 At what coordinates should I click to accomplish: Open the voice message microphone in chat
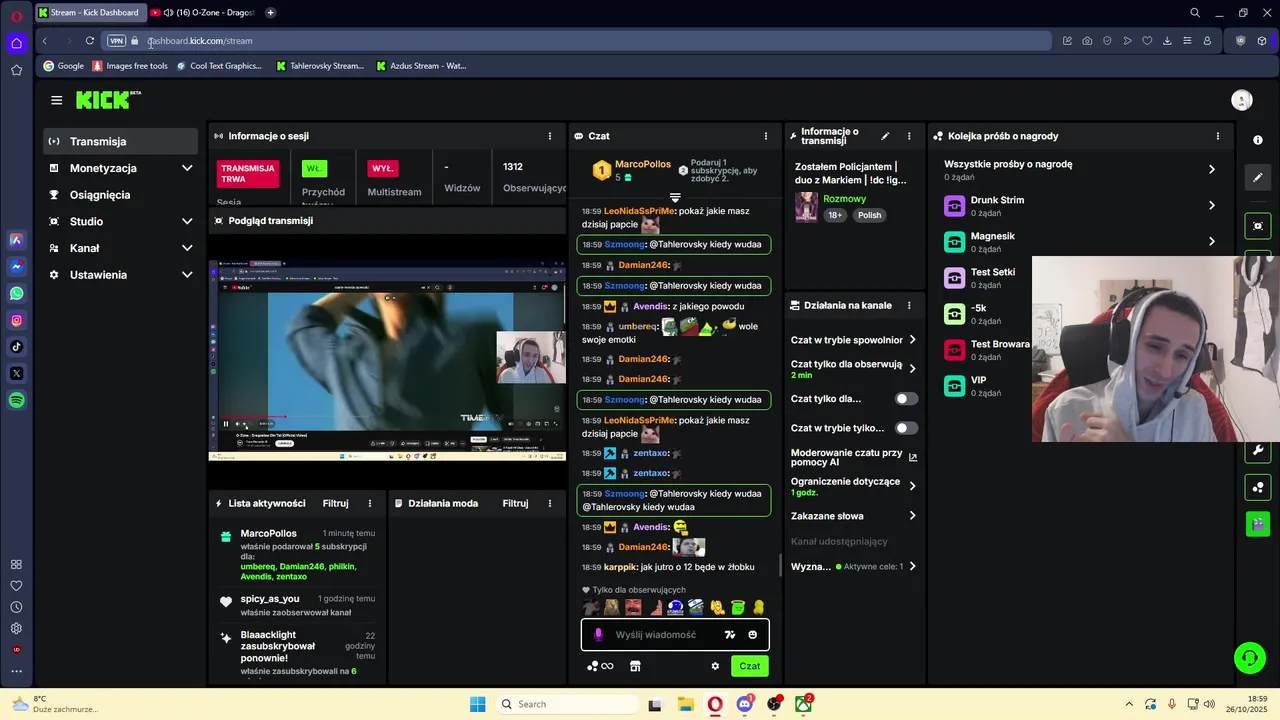[x=599, y=635]
